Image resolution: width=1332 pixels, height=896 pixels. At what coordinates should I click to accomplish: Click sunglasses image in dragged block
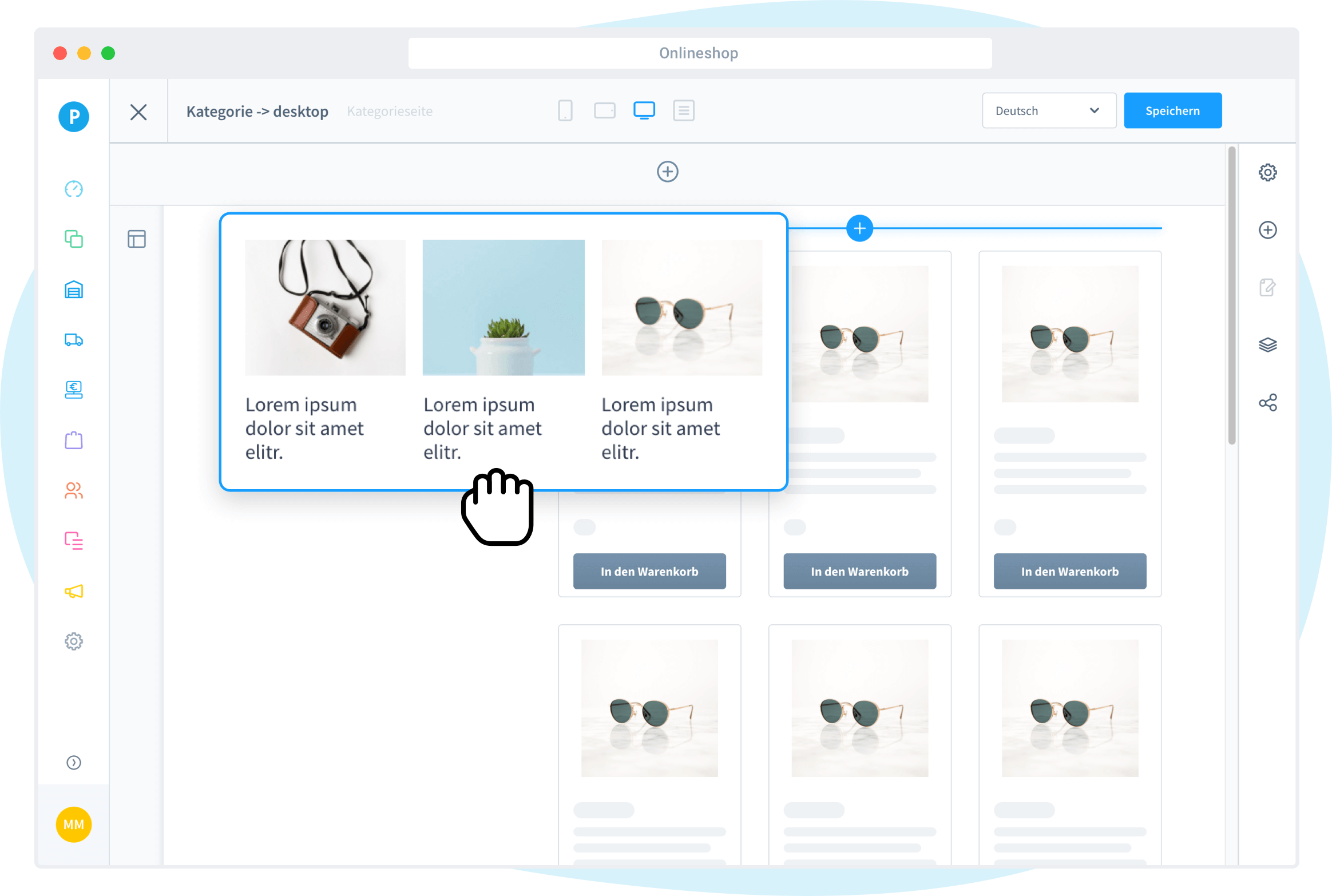coord(682,307)
